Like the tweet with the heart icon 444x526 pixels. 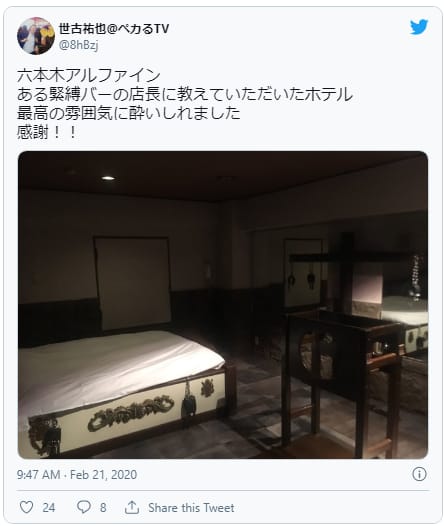(x=26, y=507)
